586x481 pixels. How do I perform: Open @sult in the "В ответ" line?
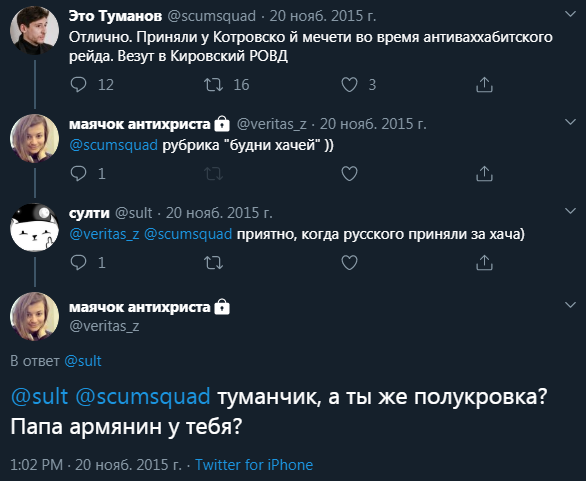(83, 361)
